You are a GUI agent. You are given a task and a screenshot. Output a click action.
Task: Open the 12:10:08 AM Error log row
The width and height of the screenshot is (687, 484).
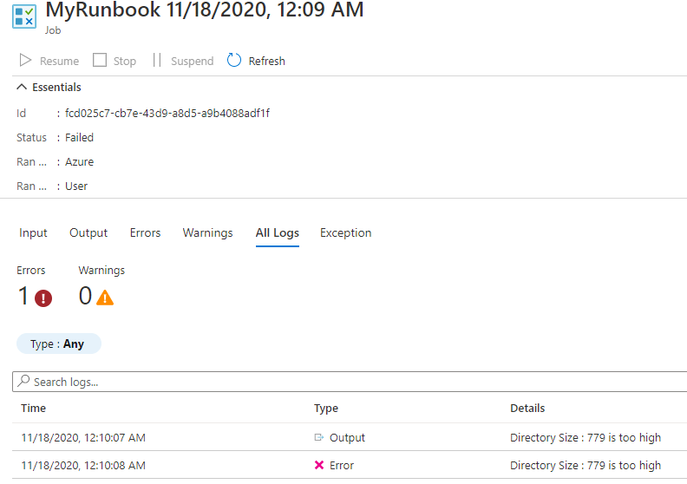tap(350, 465)
